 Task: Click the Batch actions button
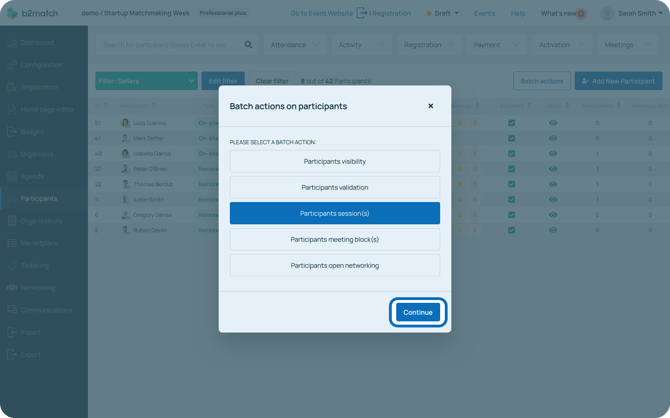(541, 81)
